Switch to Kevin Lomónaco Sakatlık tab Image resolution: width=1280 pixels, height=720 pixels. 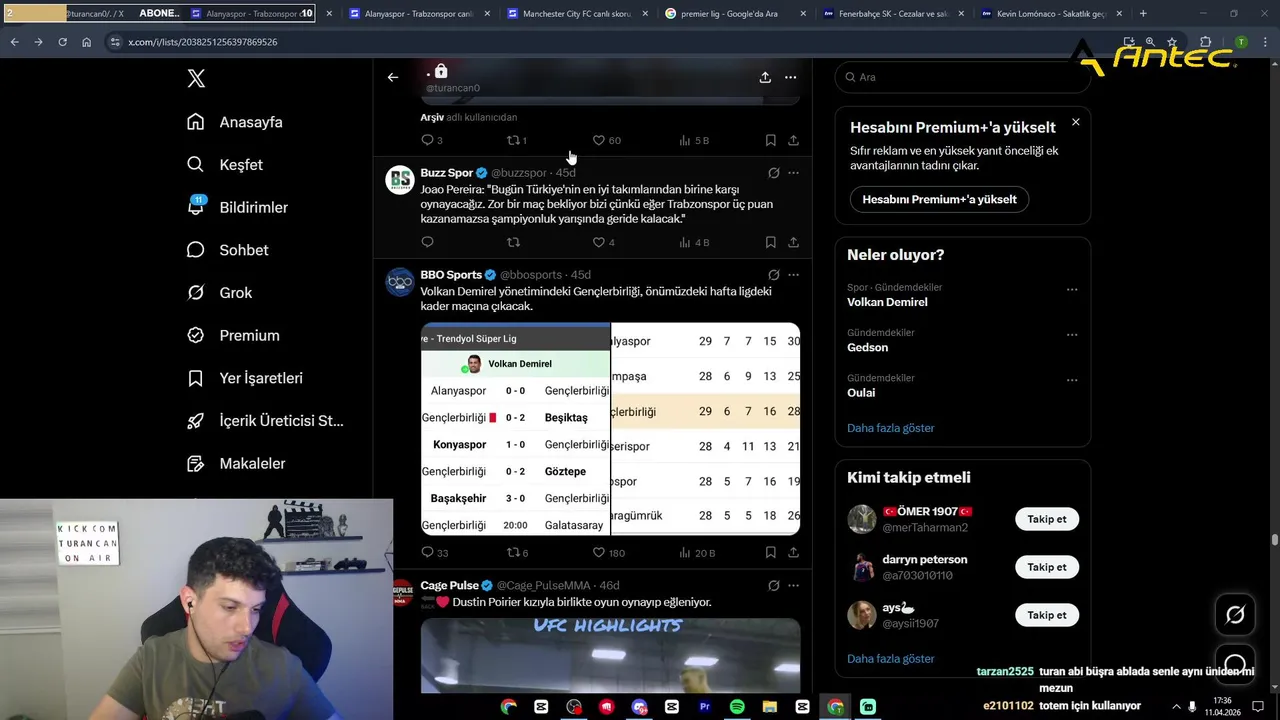pyautogui.click(x=1049, y=14)
